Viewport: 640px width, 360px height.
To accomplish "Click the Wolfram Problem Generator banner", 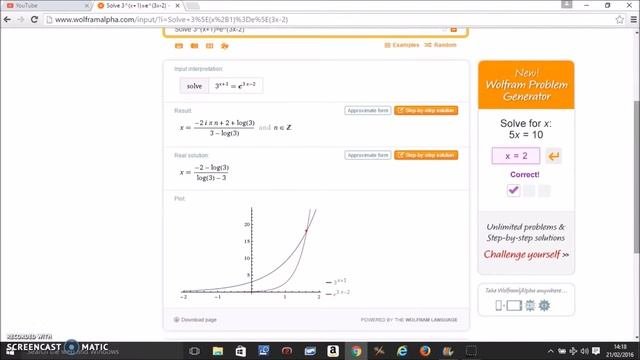I will pyautogui.click(x=526, y=85).
